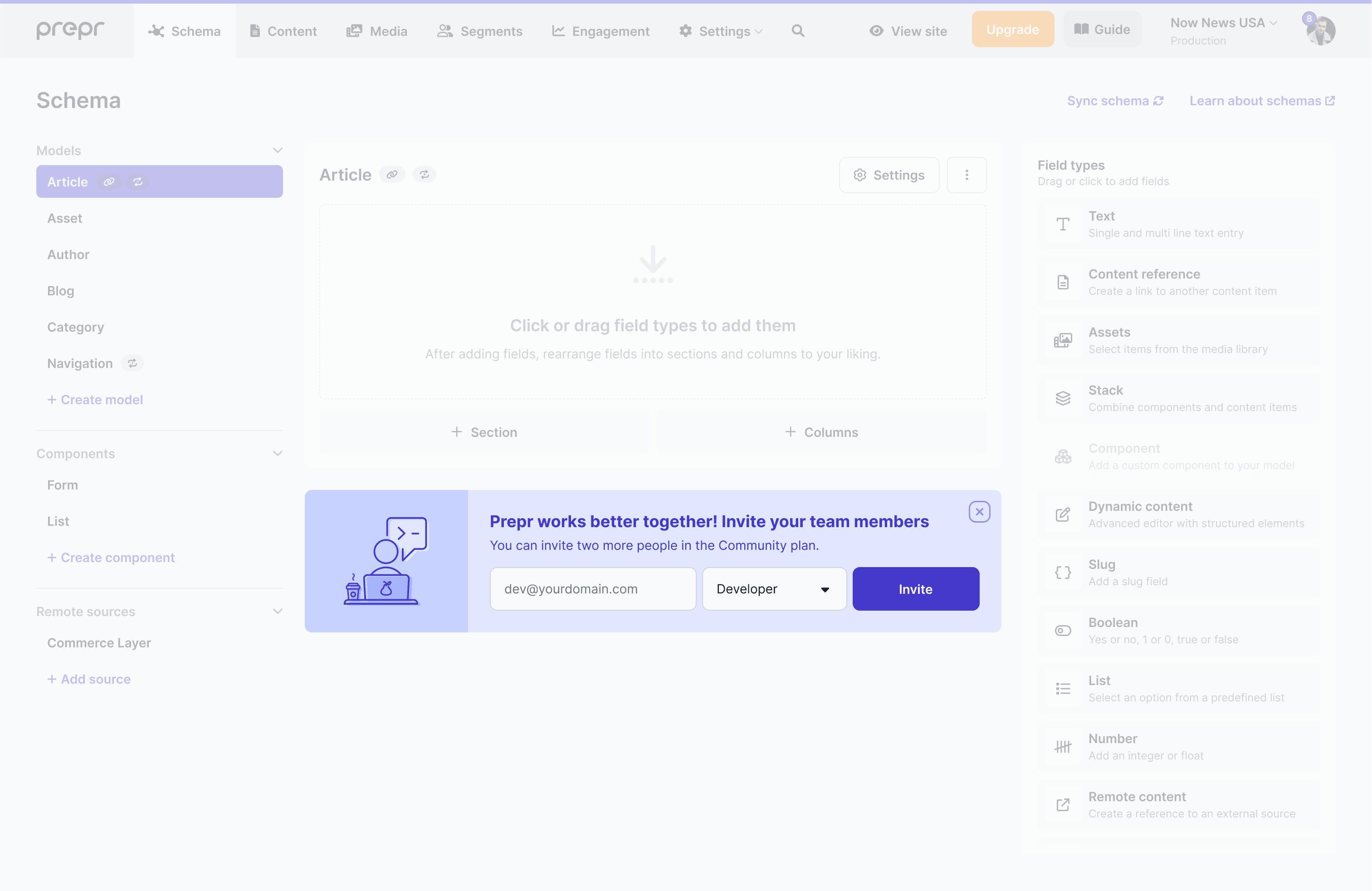
Task: Select the List component in sidebar
Action: coord(160,521)
